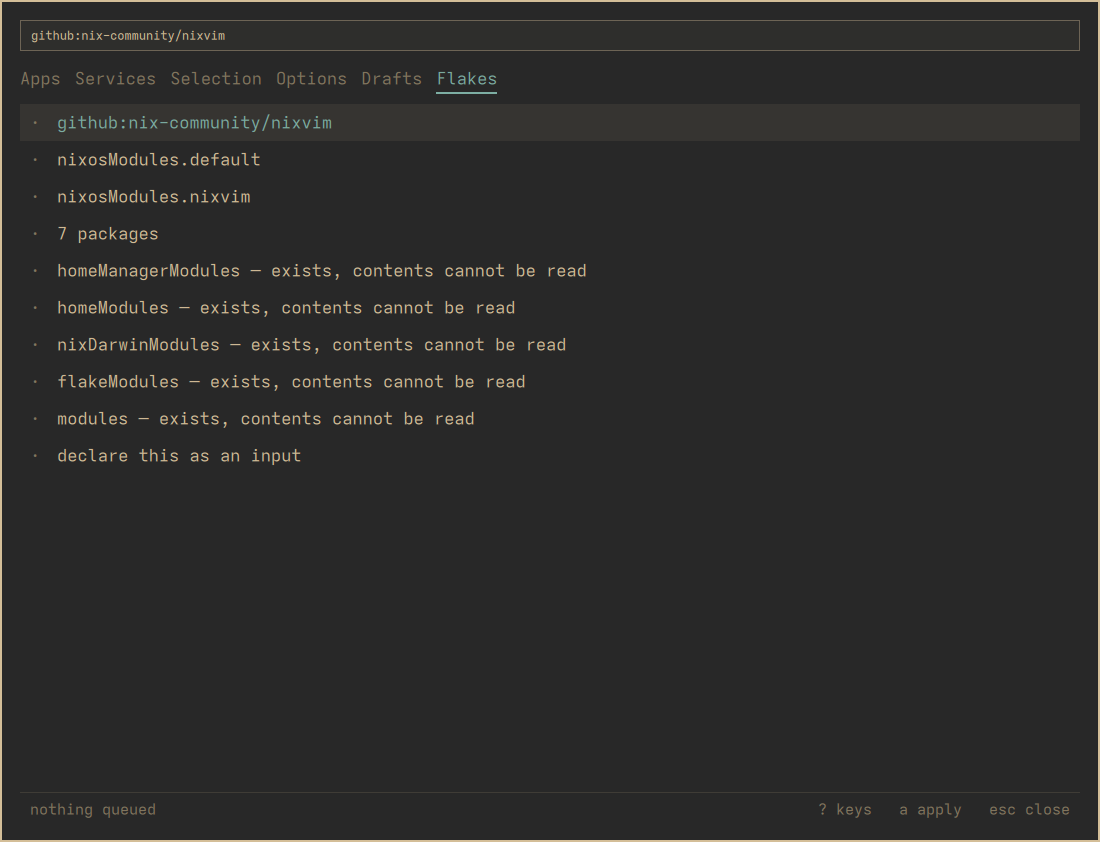
Task: Click the nothing queued status text
Action: [93, 810]
